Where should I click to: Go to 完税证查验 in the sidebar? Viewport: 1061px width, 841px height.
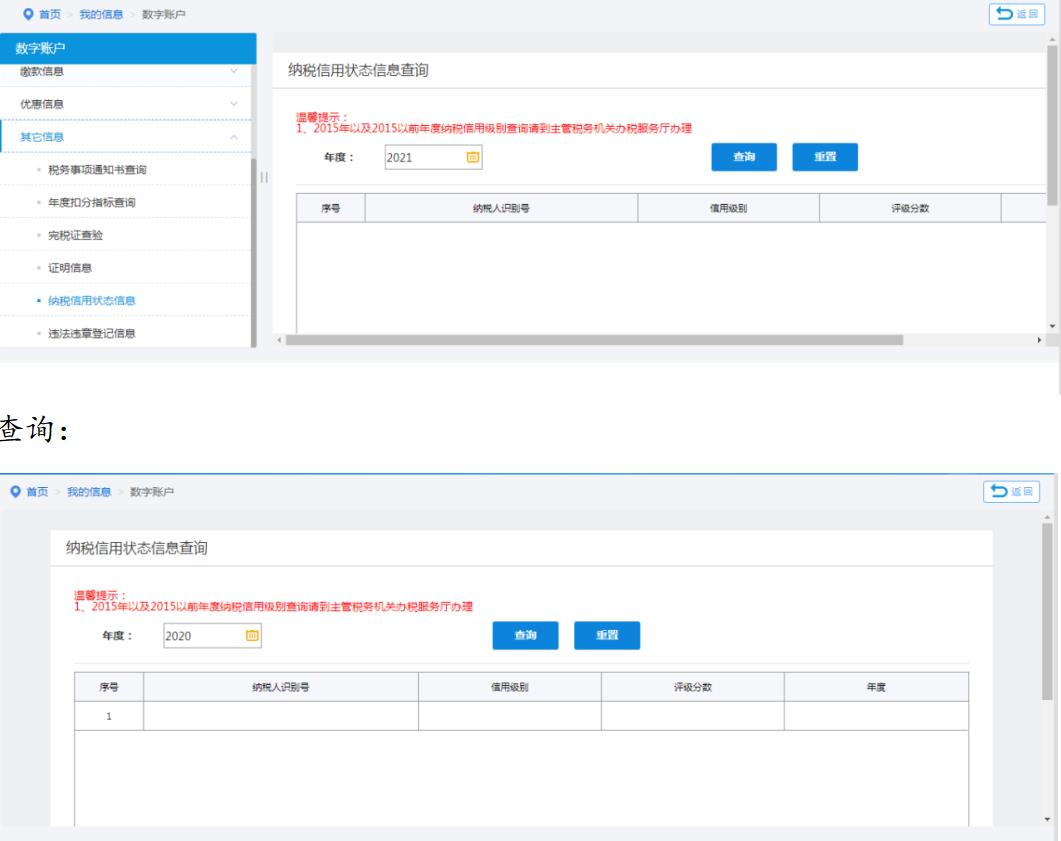click(78, 236)
